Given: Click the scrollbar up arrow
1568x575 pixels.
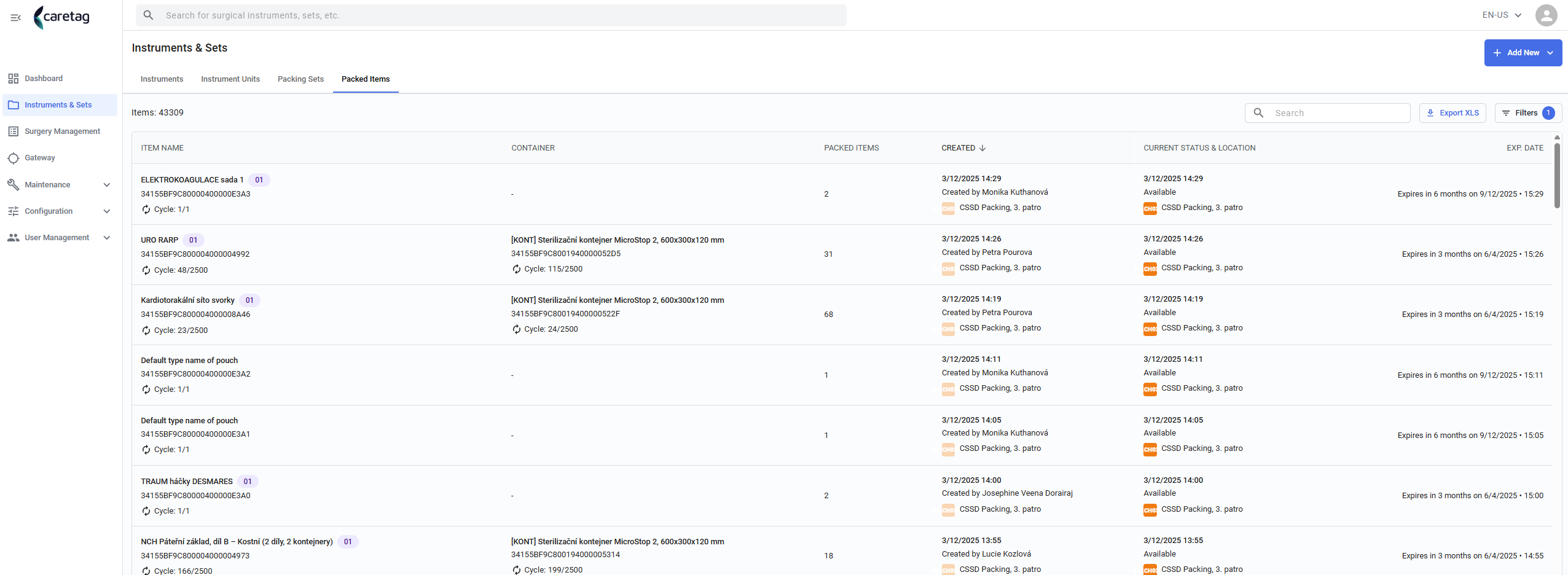Looking at the screenshot, I should click(1557, 138).
